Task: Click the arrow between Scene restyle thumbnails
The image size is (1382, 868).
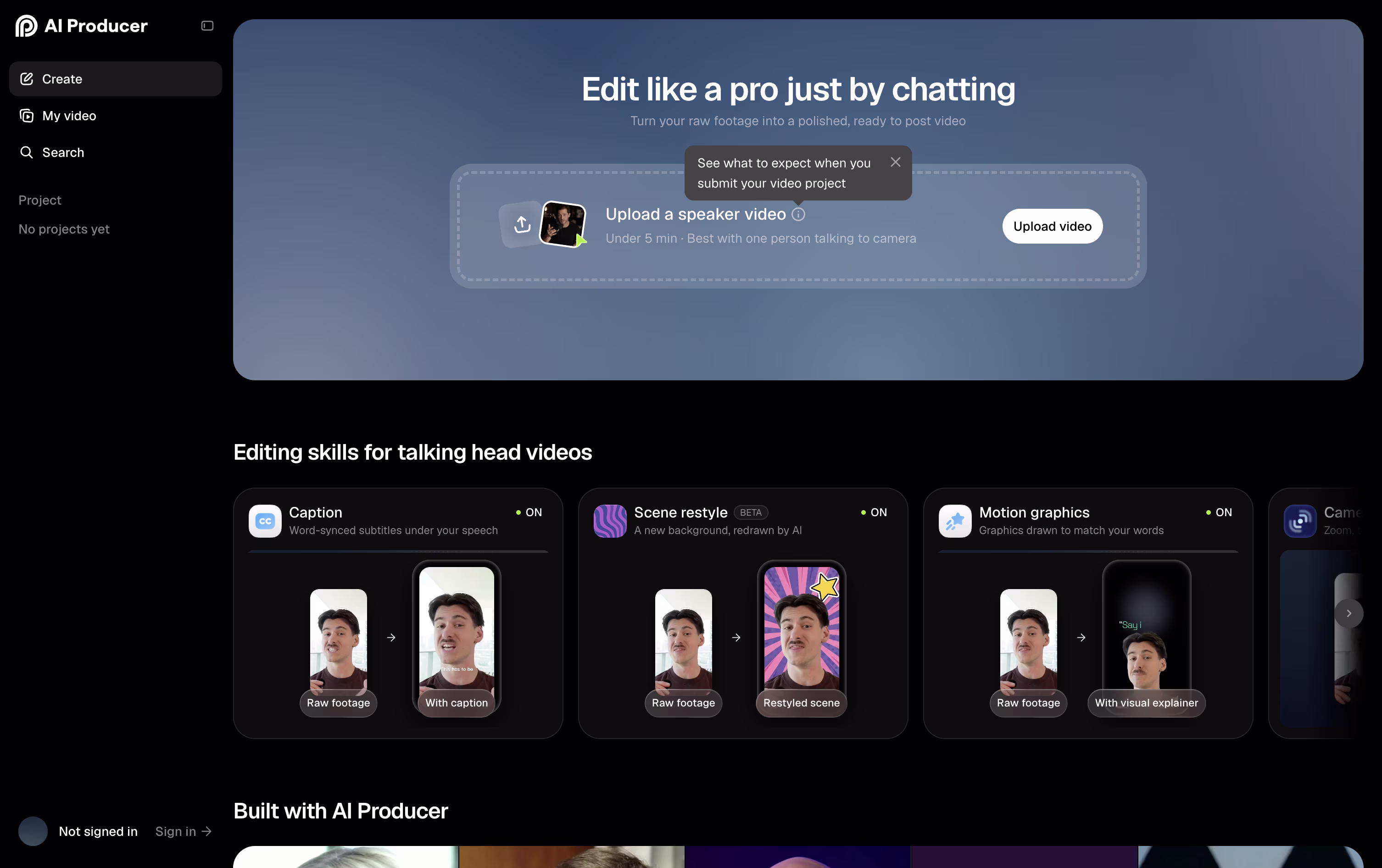Action: pos(736,637)
